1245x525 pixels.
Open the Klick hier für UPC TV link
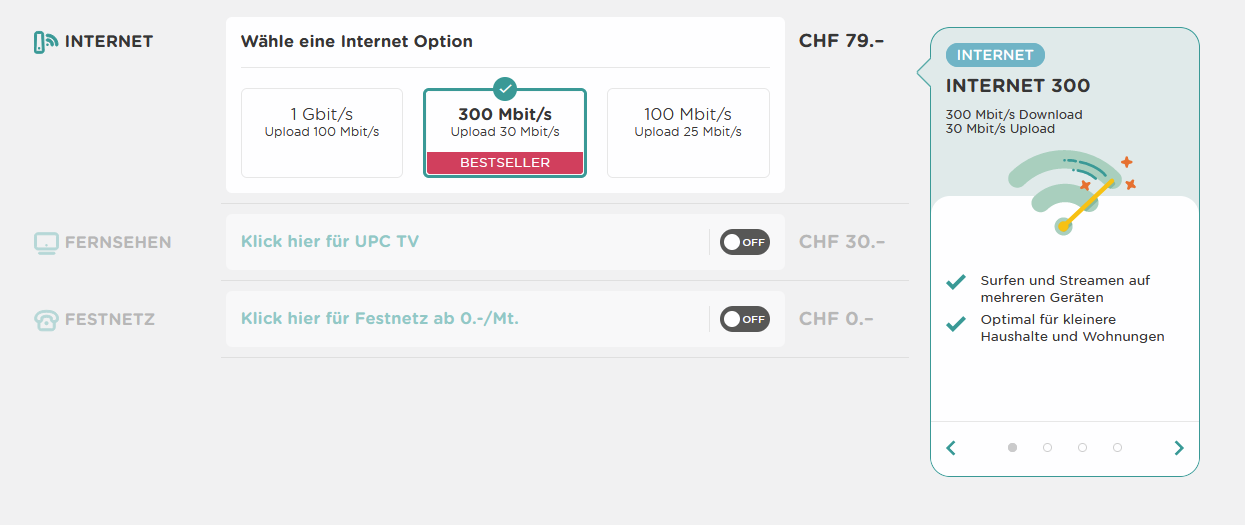pos(330,242)
